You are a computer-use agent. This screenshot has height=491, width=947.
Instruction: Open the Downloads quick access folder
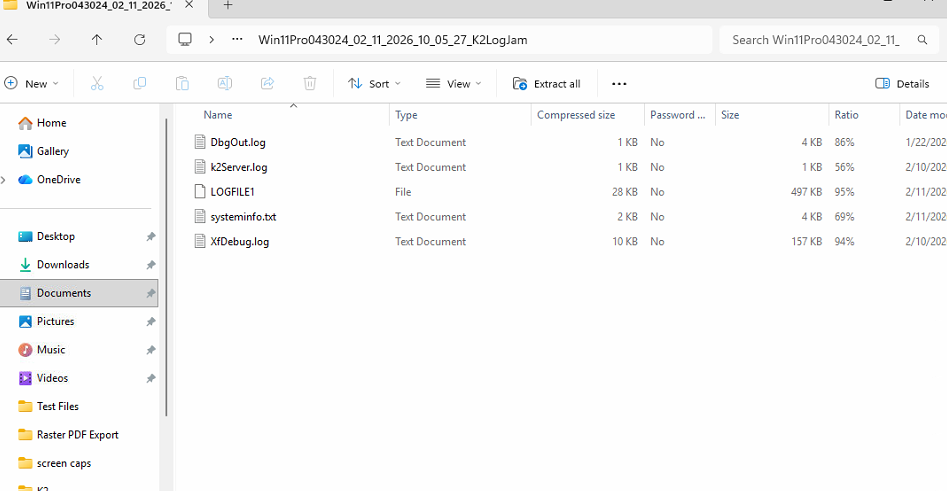pos(54,265)
